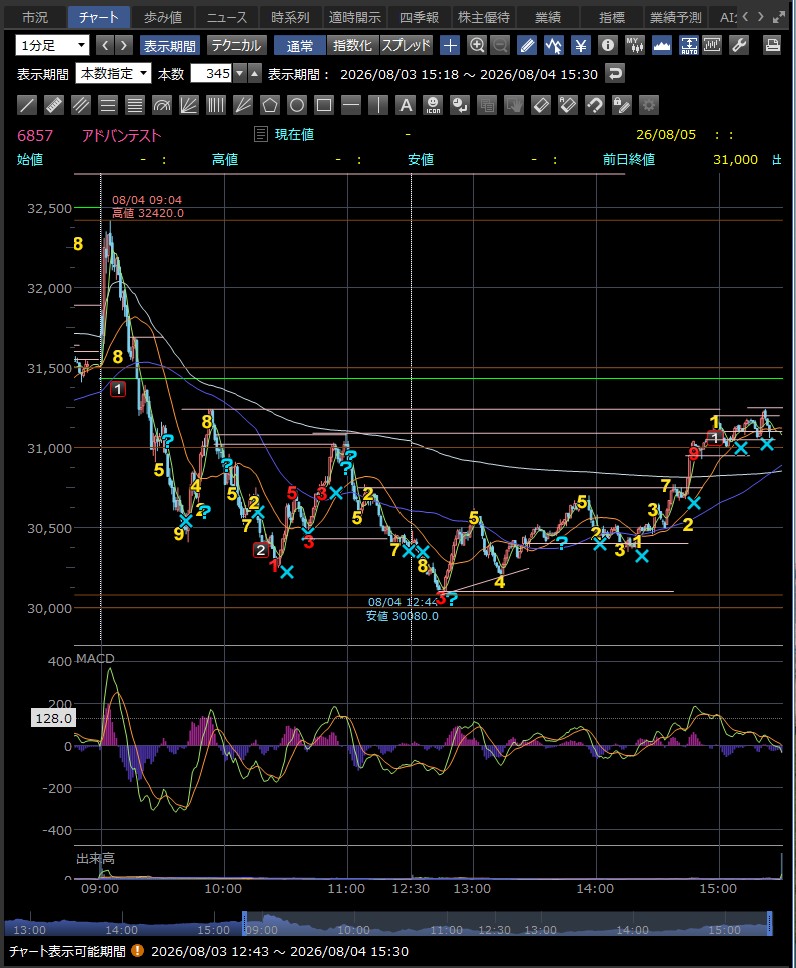This screenshot has width=796, height=968.
Task: Toggle スプレッド spread mode
Action: [406, 46]
